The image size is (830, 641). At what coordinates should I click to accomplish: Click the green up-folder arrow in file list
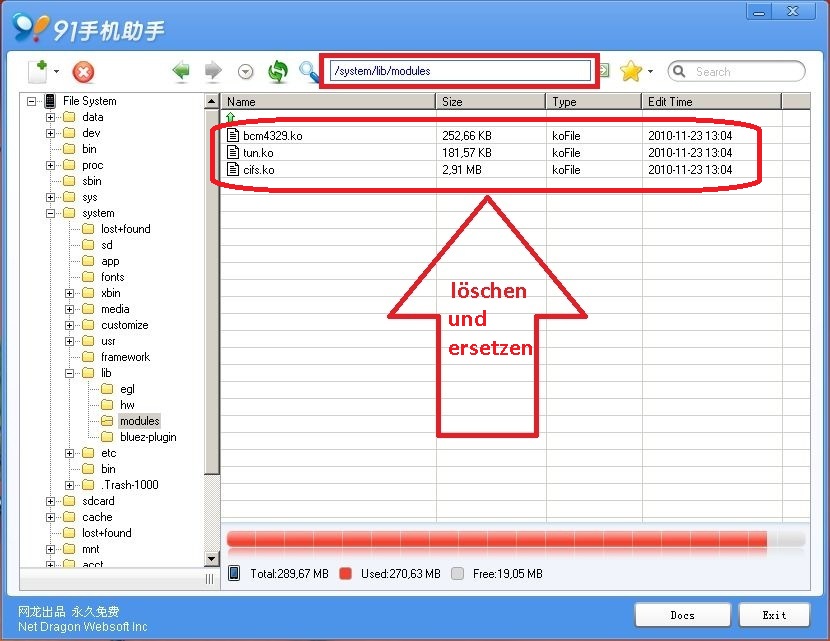(x=230, y=117)
